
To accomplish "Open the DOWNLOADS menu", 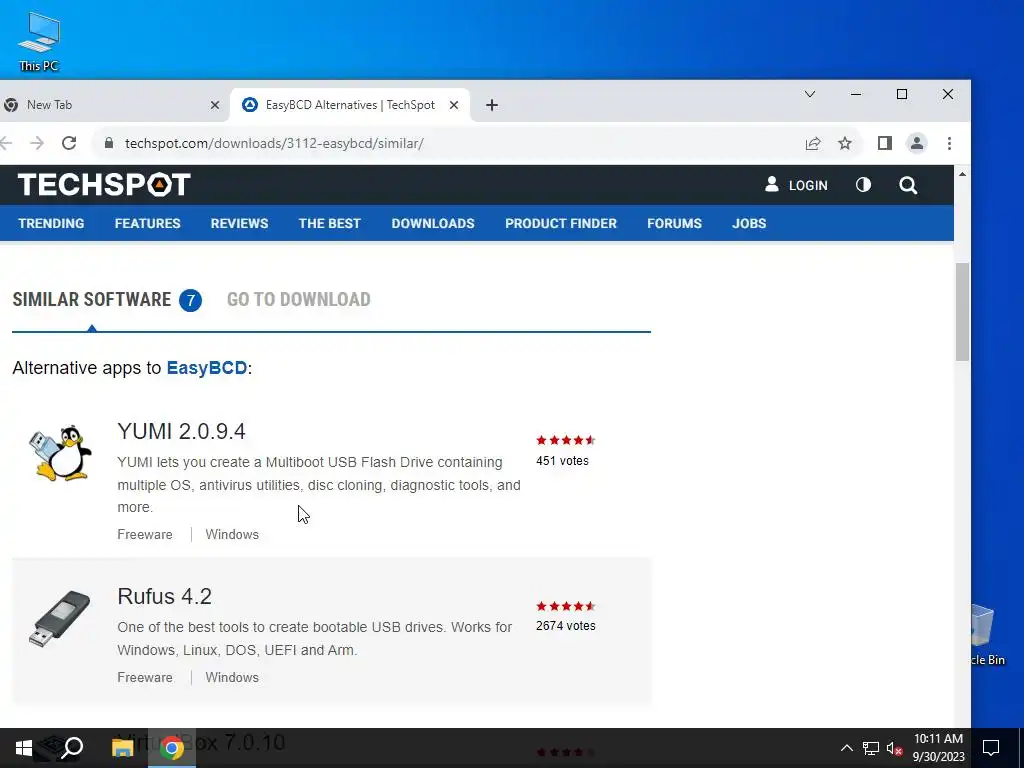I will tap(433, 223).
